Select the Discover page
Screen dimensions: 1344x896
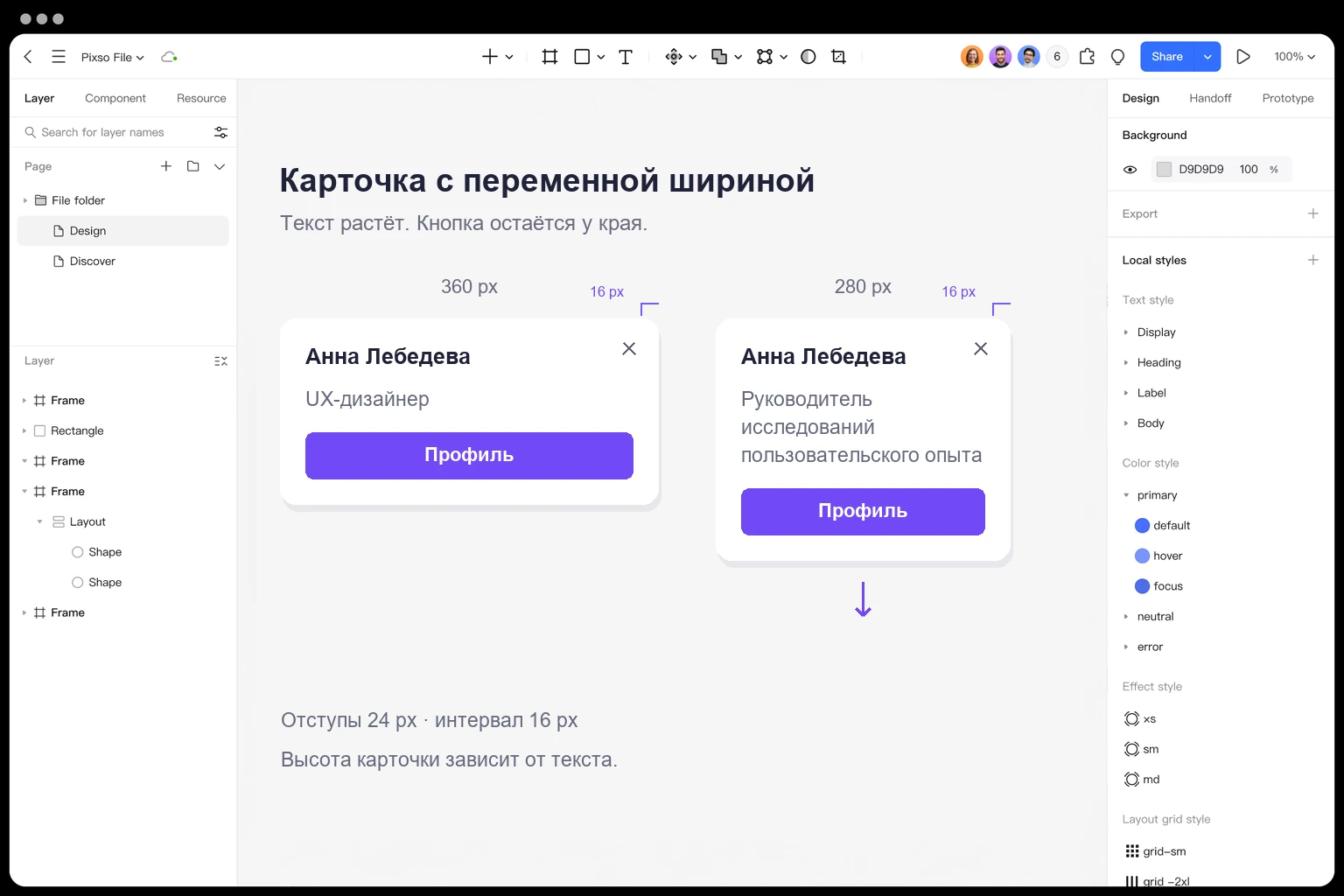point(123,262)
